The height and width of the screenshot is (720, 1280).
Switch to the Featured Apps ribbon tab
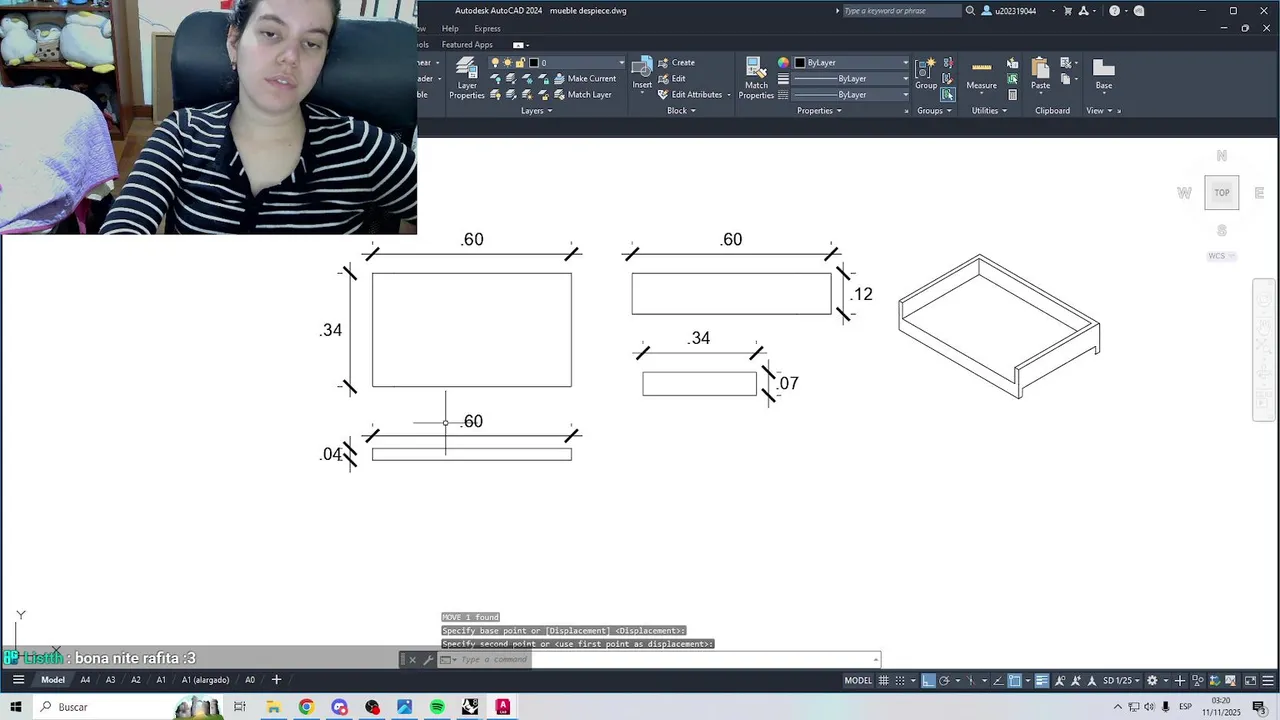467,45
